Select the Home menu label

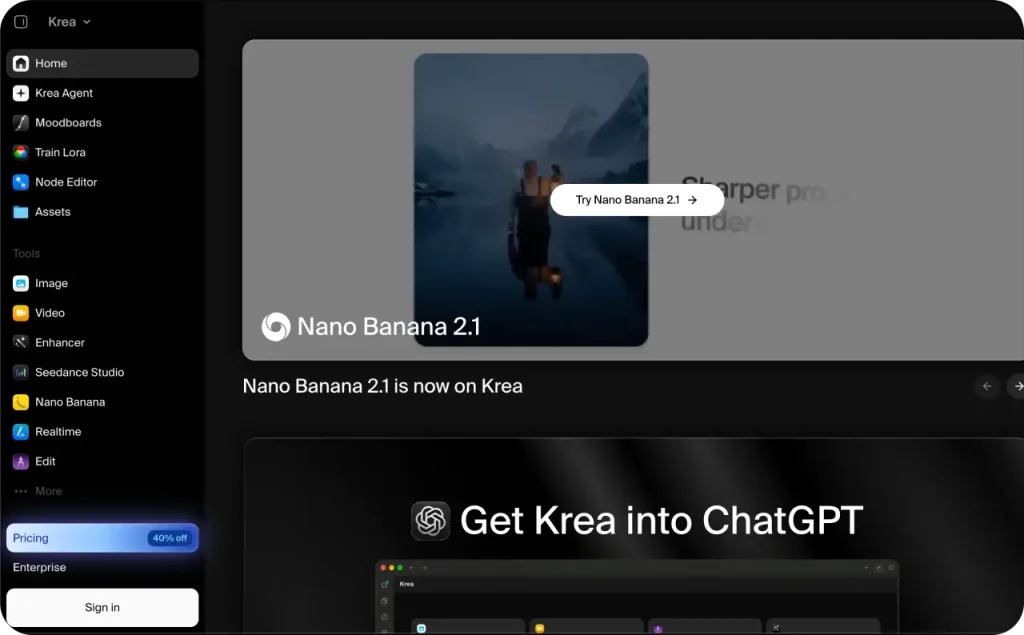51,63
